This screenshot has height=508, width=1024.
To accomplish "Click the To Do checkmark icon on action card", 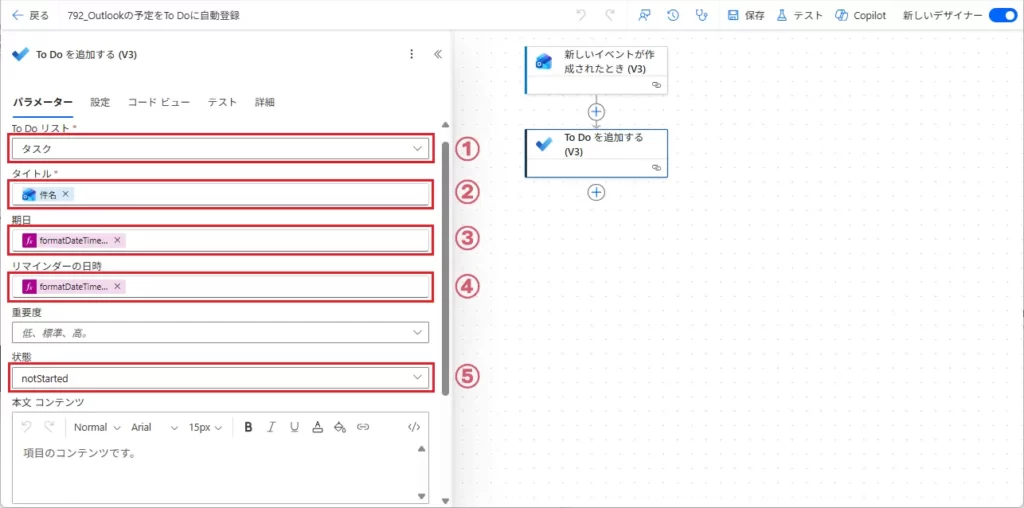I will coord(544,145).
